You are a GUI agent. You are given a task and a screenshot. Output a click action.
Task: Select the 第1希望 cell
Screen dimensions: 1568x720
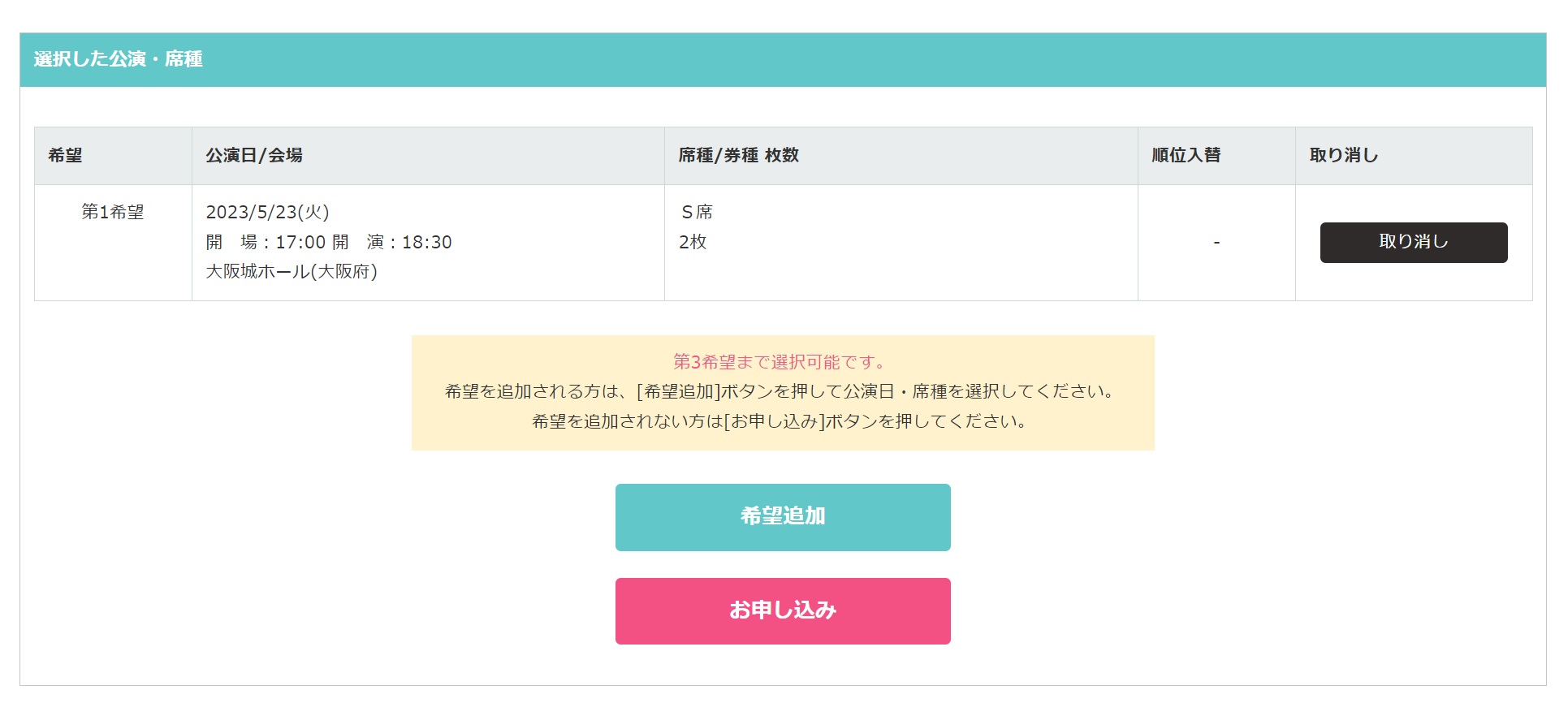click(113, 212)
